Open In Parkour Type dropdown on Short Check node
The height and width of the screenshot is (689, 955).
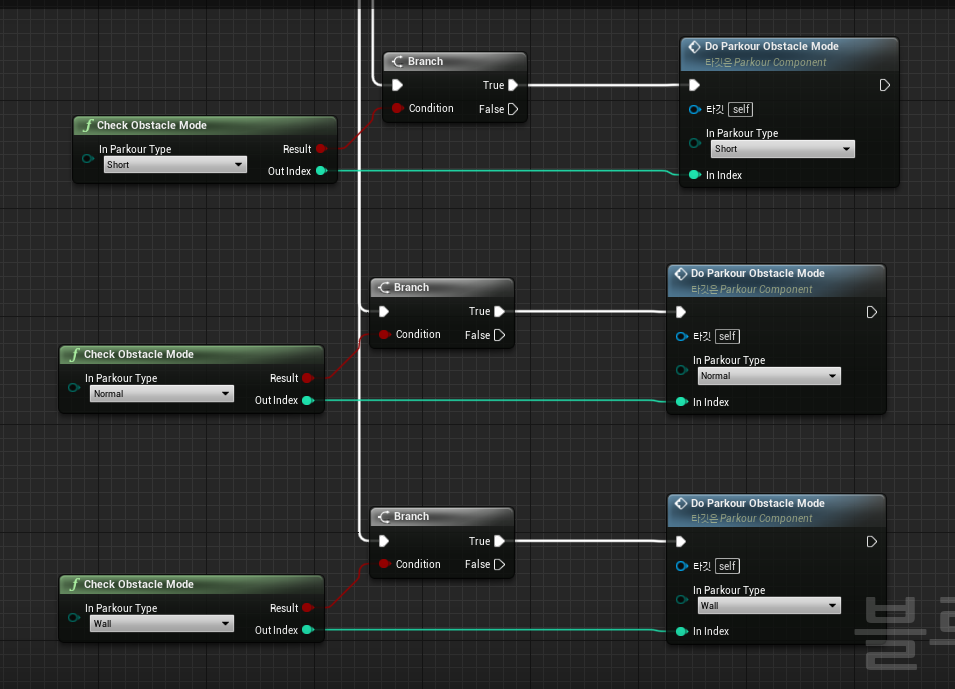click(175, 165)
